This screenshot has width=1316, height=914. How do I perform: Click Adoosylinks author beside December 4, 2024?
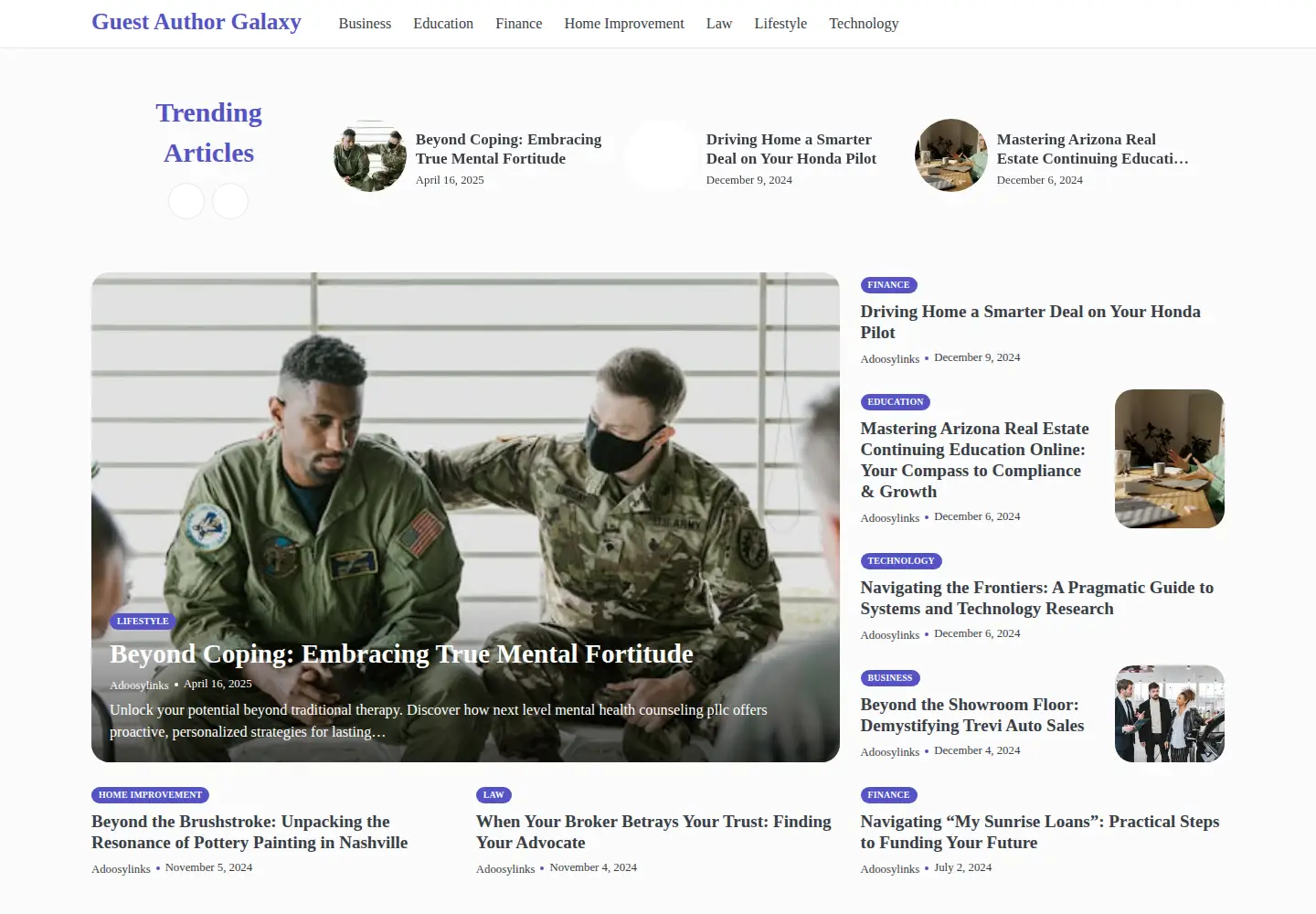pyautogui.click(x=890, y=752)
